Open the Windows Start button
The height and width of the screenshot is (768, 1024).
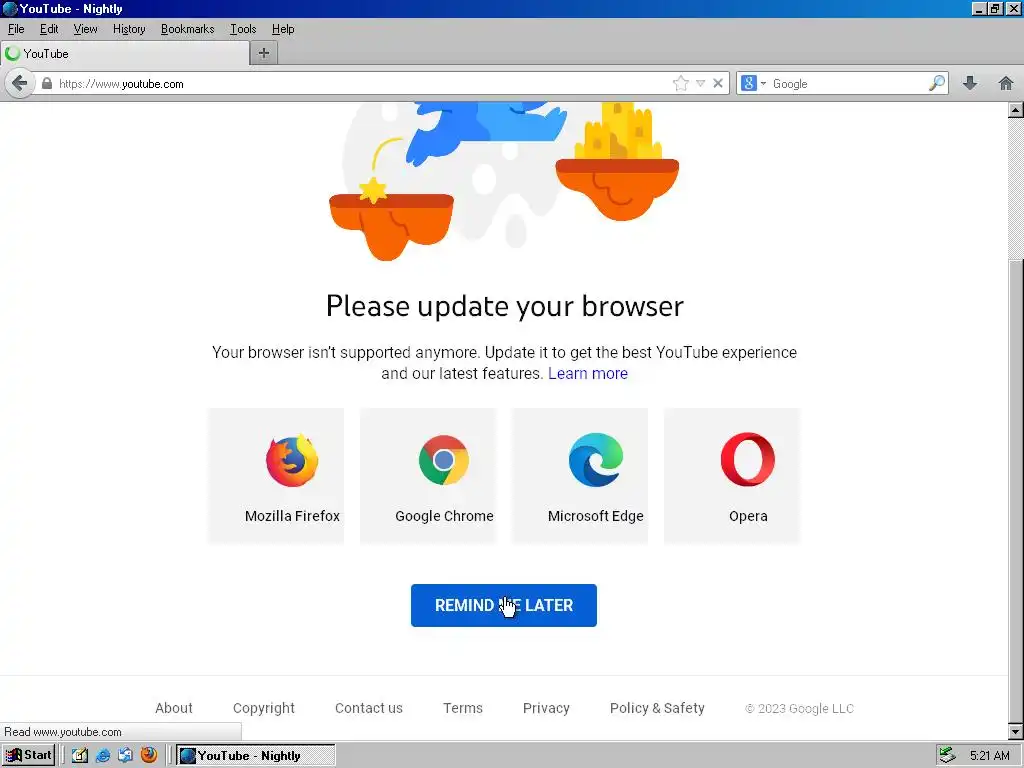click(29, 756)
